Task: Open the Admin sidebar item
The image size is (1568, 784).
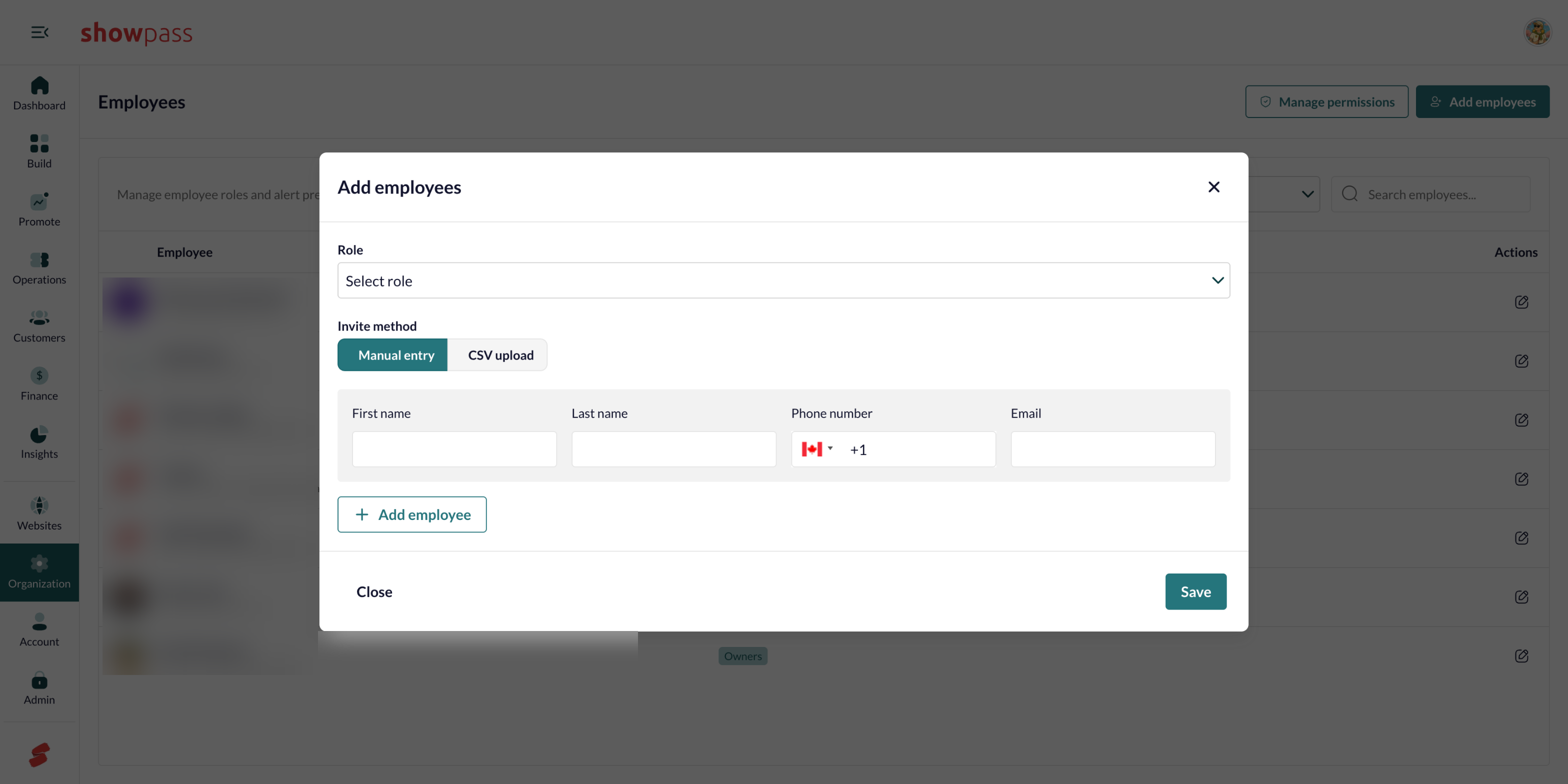Action: point(39,688)
